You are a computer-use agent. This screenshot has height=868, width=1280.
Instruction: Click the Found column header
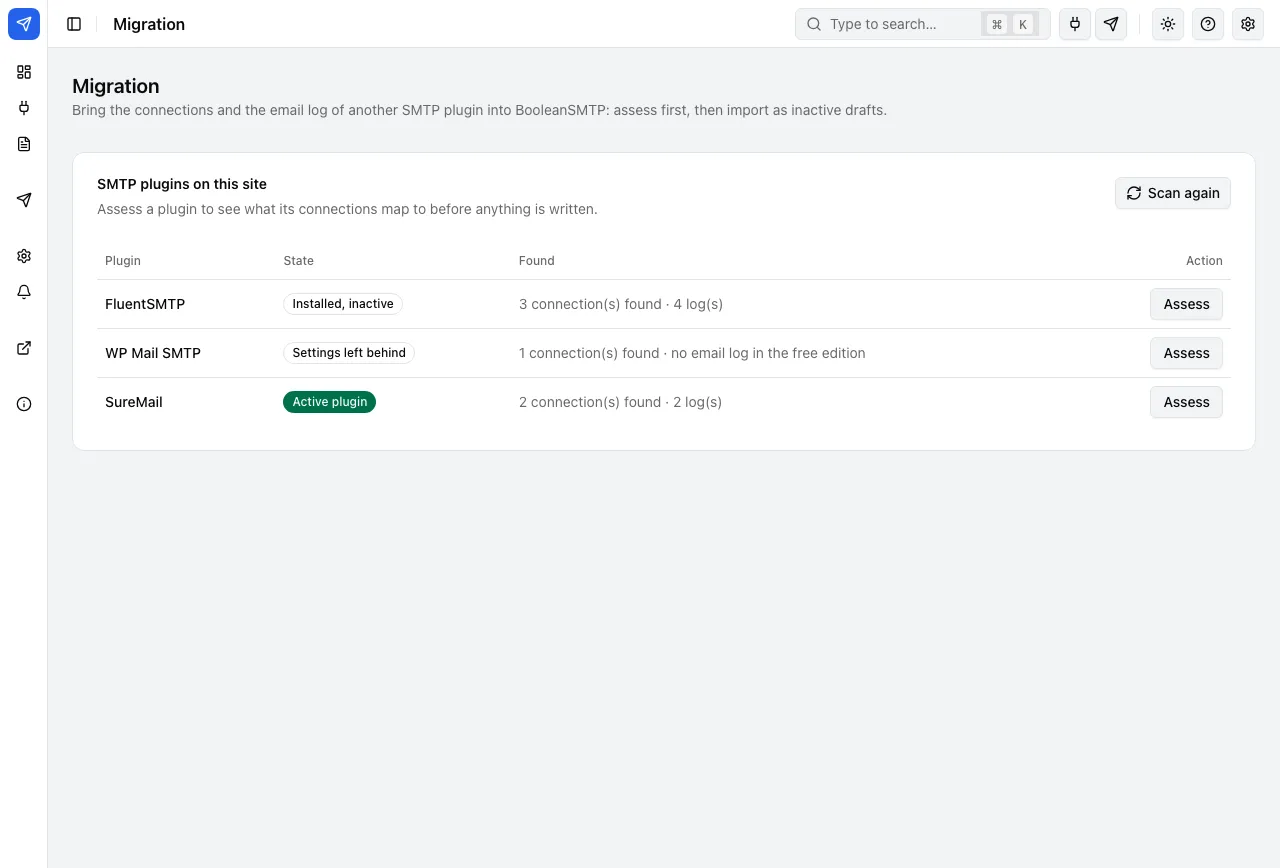(537, 261)
